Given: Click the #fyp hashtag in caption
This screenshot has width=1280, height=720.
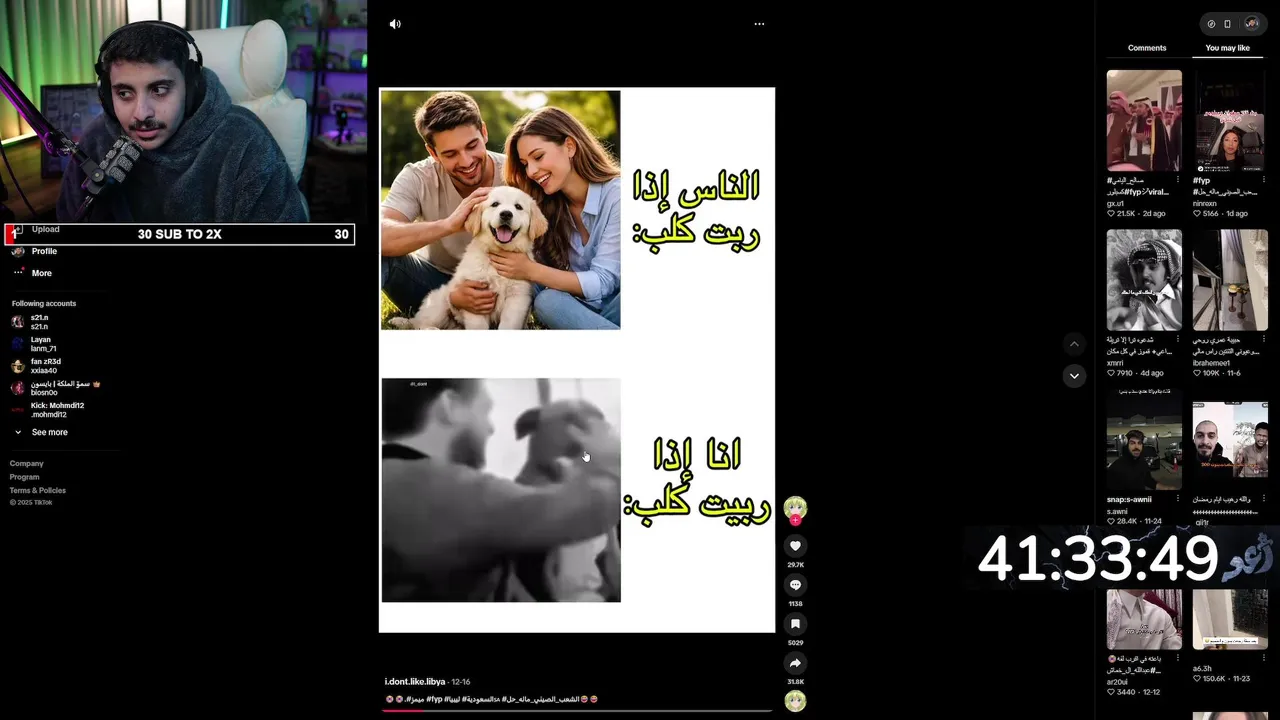Looking at the screenshot, I should (x=434, y=699).
